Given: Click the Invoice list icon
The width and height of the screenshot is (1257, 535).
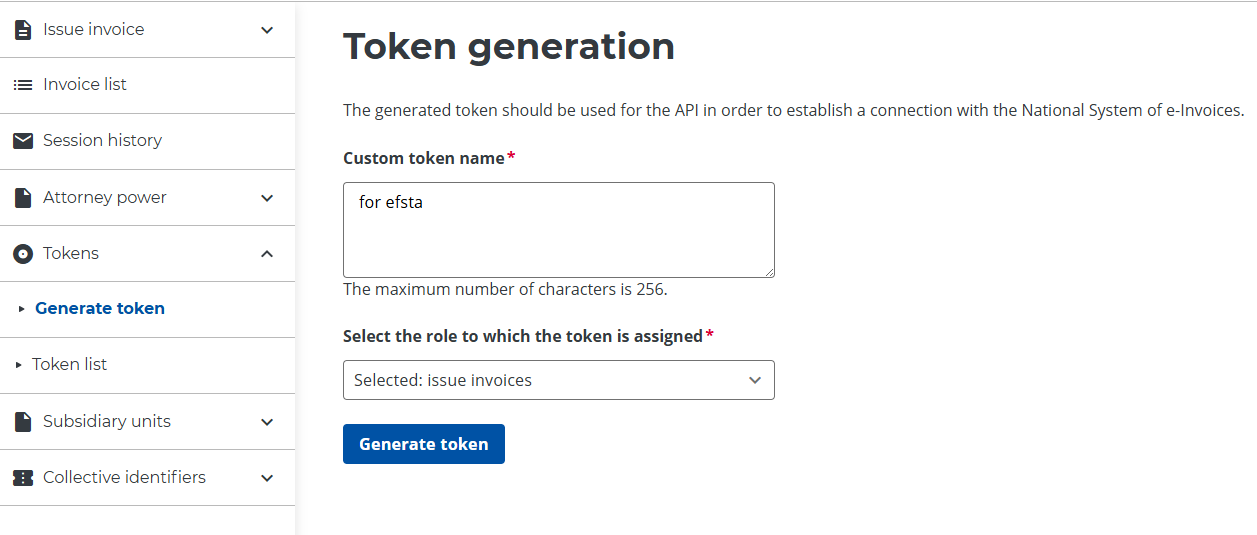Looking at the screenshot, I should [x=23, y=85].
